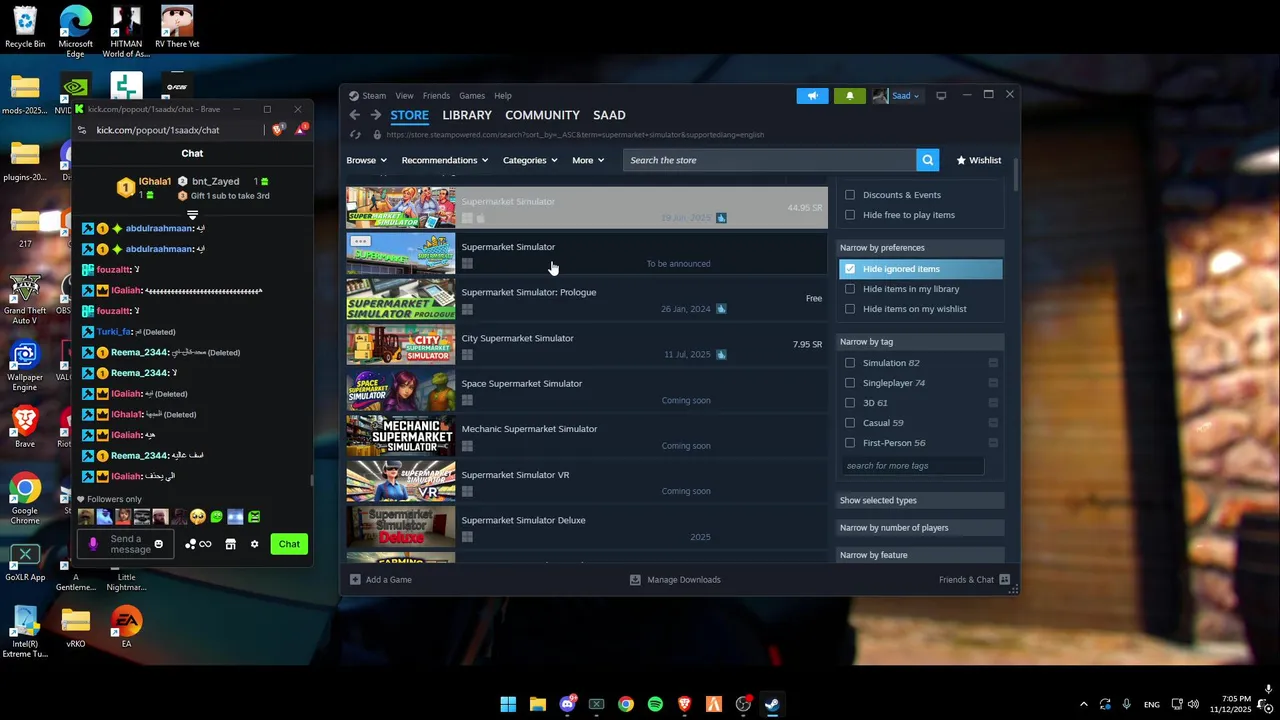Open Manage Downloads in Steam
This screenshot has width=1280, height=720.
pyautogui.click(x=676, y=580)
